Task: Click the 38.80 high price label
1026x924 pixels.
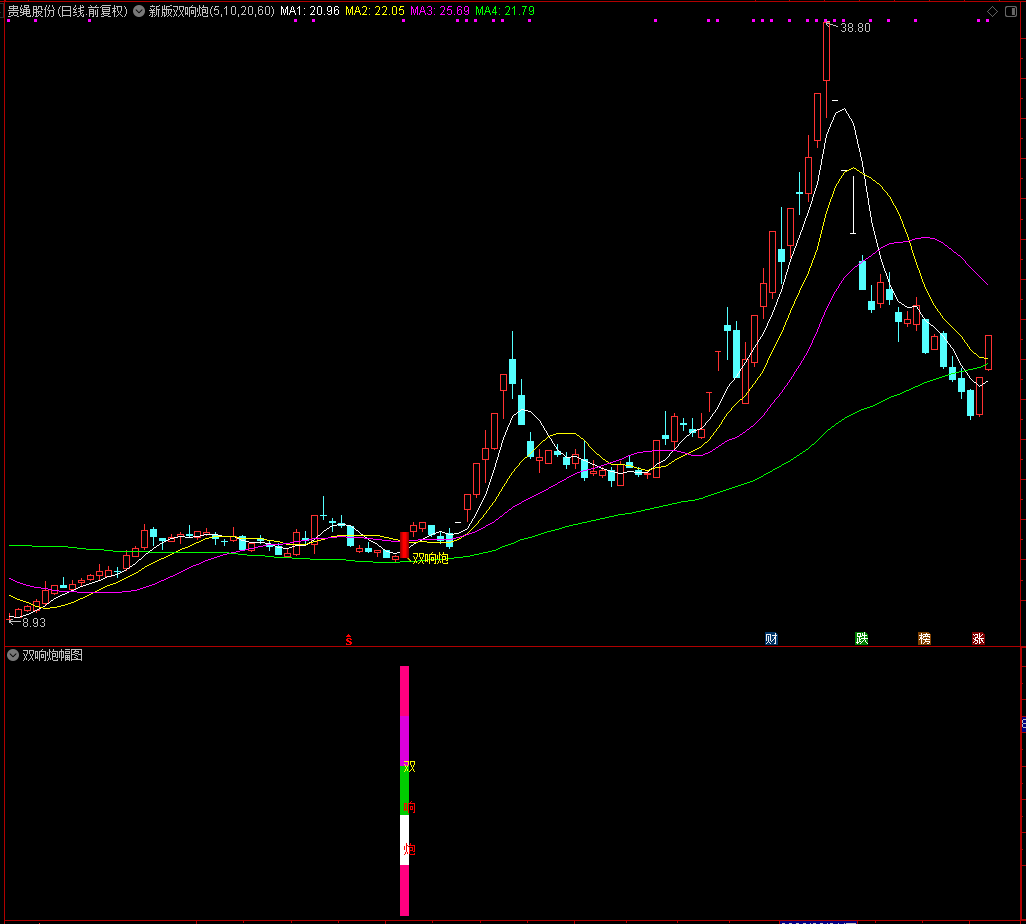Action: (855, 28)
